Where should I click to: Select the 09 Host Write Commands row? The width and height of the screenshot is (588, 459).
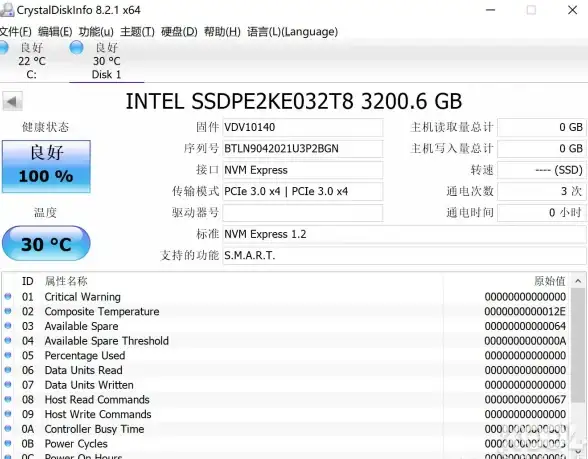286,414
